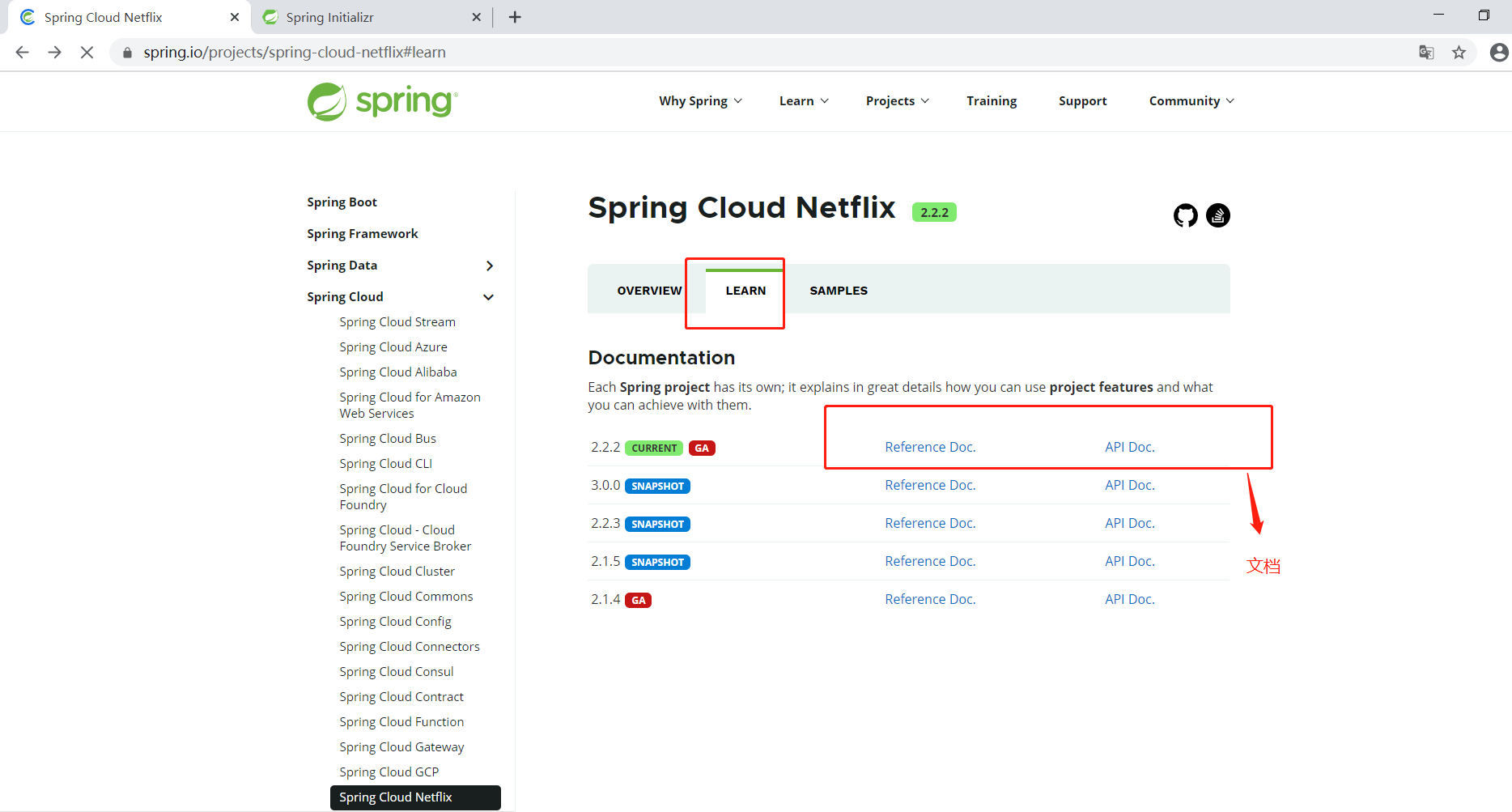This screenshot has height=812, width=1512.
Task: Open the browser profile account icon
Action: [1499, 53]
